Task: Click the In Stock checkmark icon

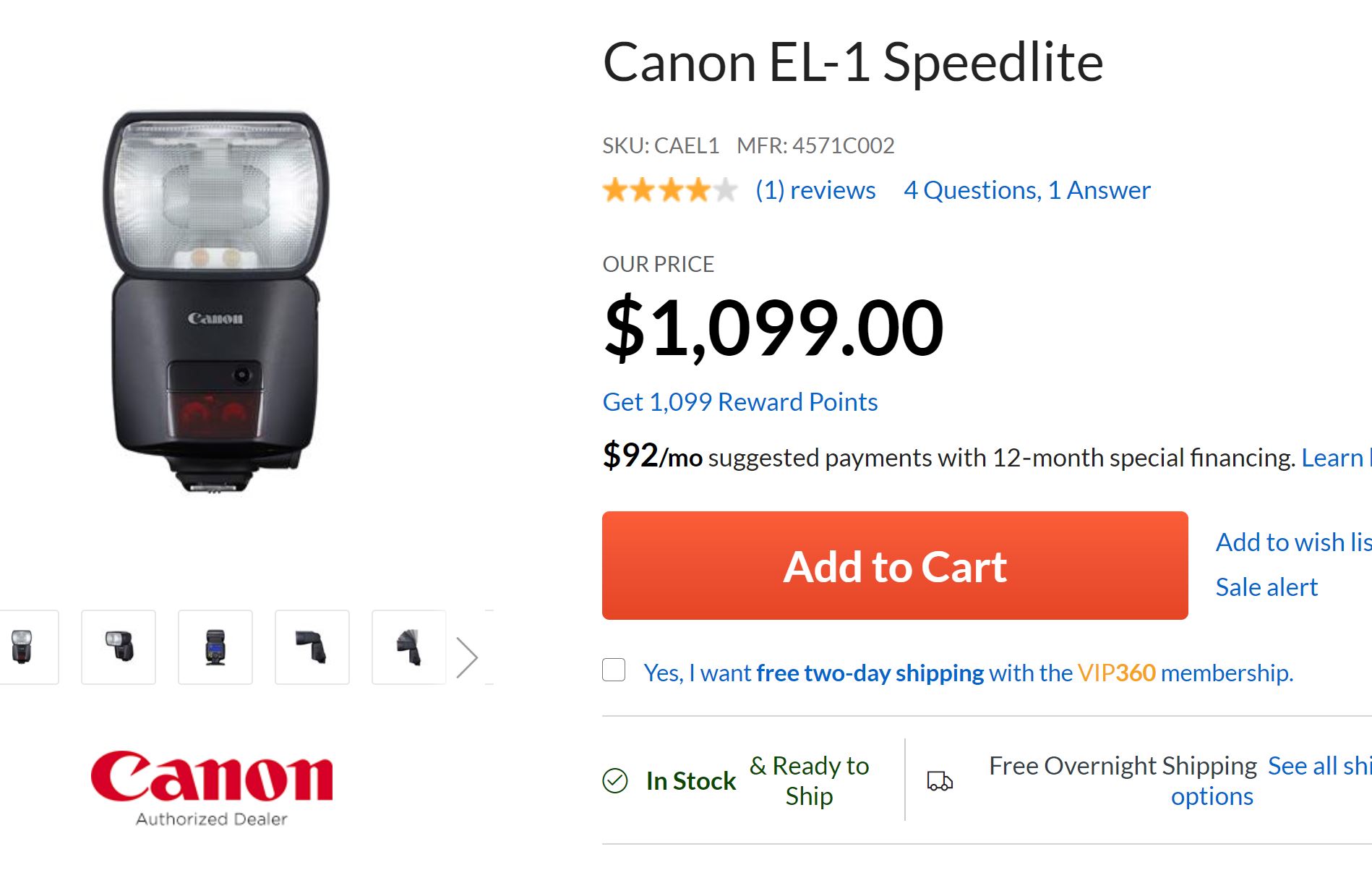Action: click(x=615, y=780)
